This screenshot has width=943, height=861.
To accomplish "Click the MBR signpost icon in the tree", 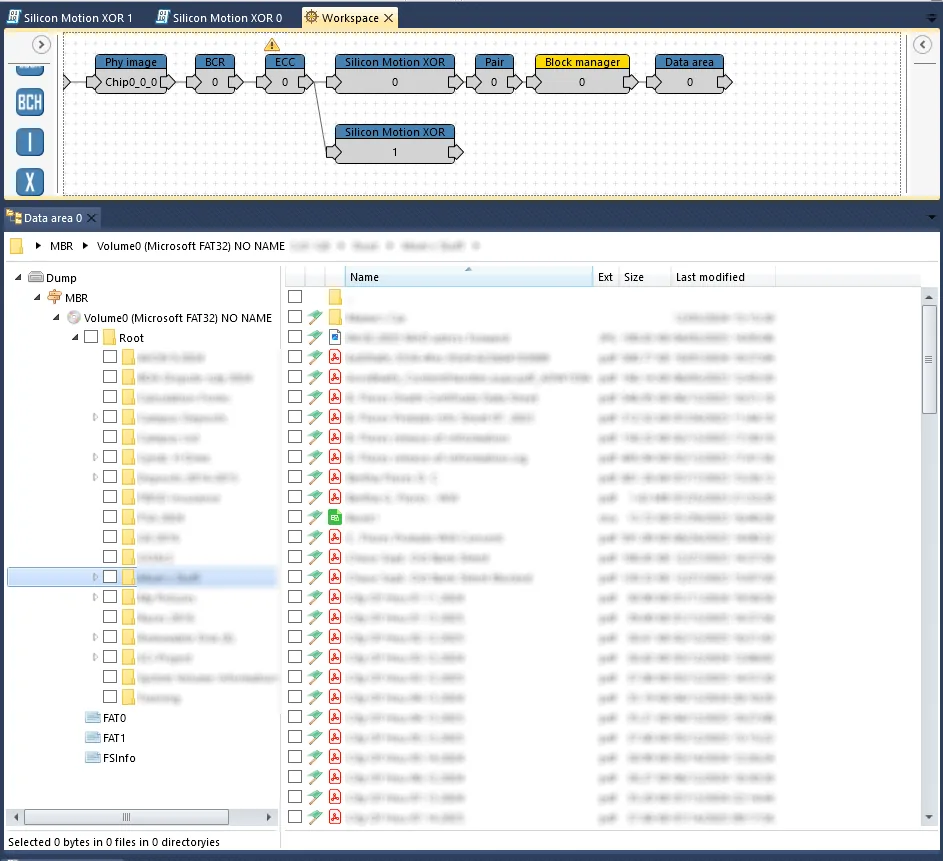I will tap(55, 297).
